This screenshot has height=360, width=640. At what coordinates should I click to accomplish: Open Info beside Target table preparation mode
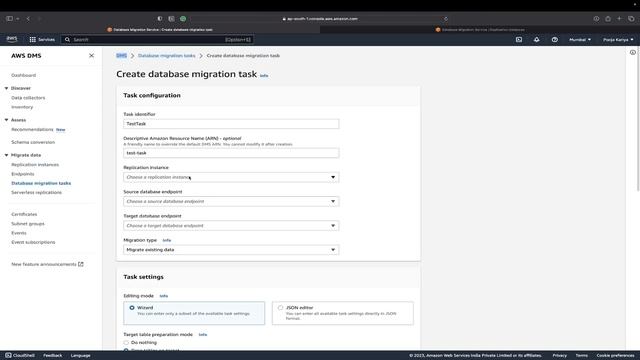[202, 335]
